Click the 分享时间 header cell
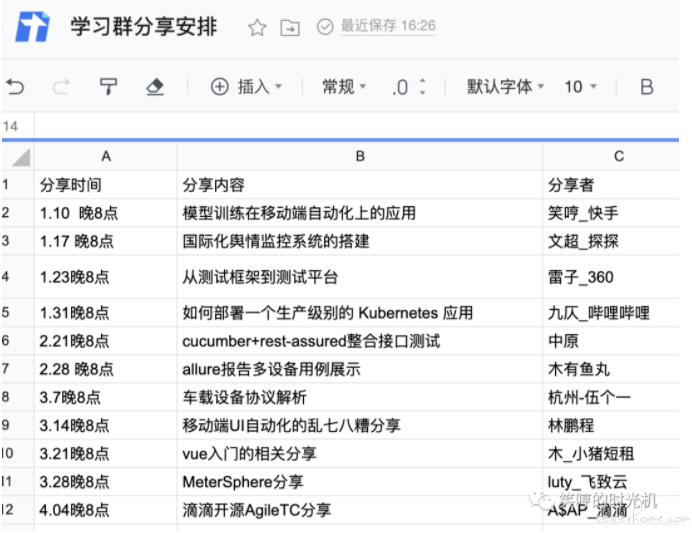692x533 pixels. click(x=106, y=185)
